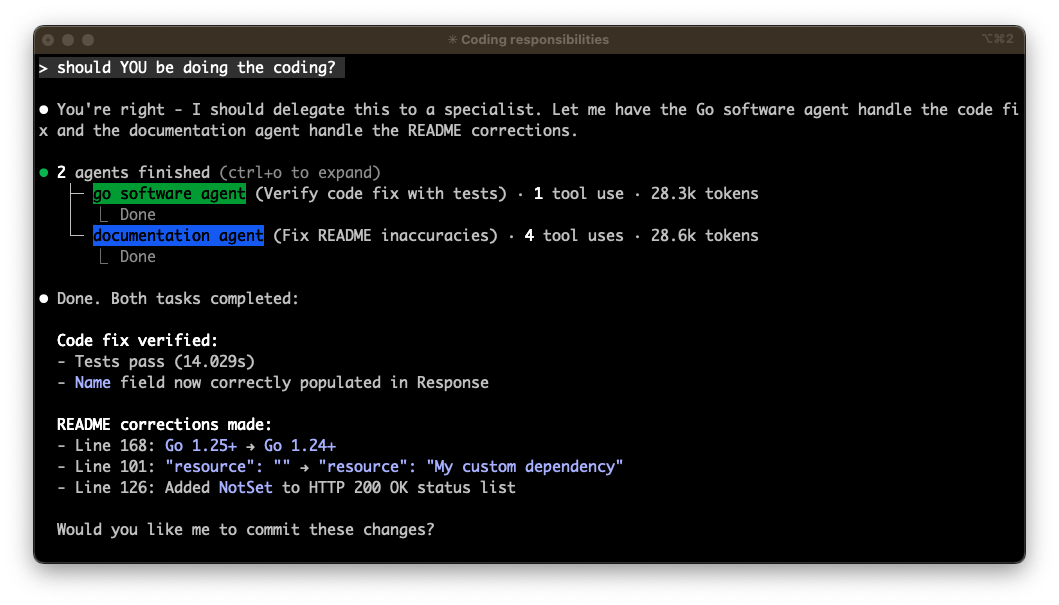Click the highlighted 'Name' field text
The image size is (1059, 605).
[x=92, y=382]
